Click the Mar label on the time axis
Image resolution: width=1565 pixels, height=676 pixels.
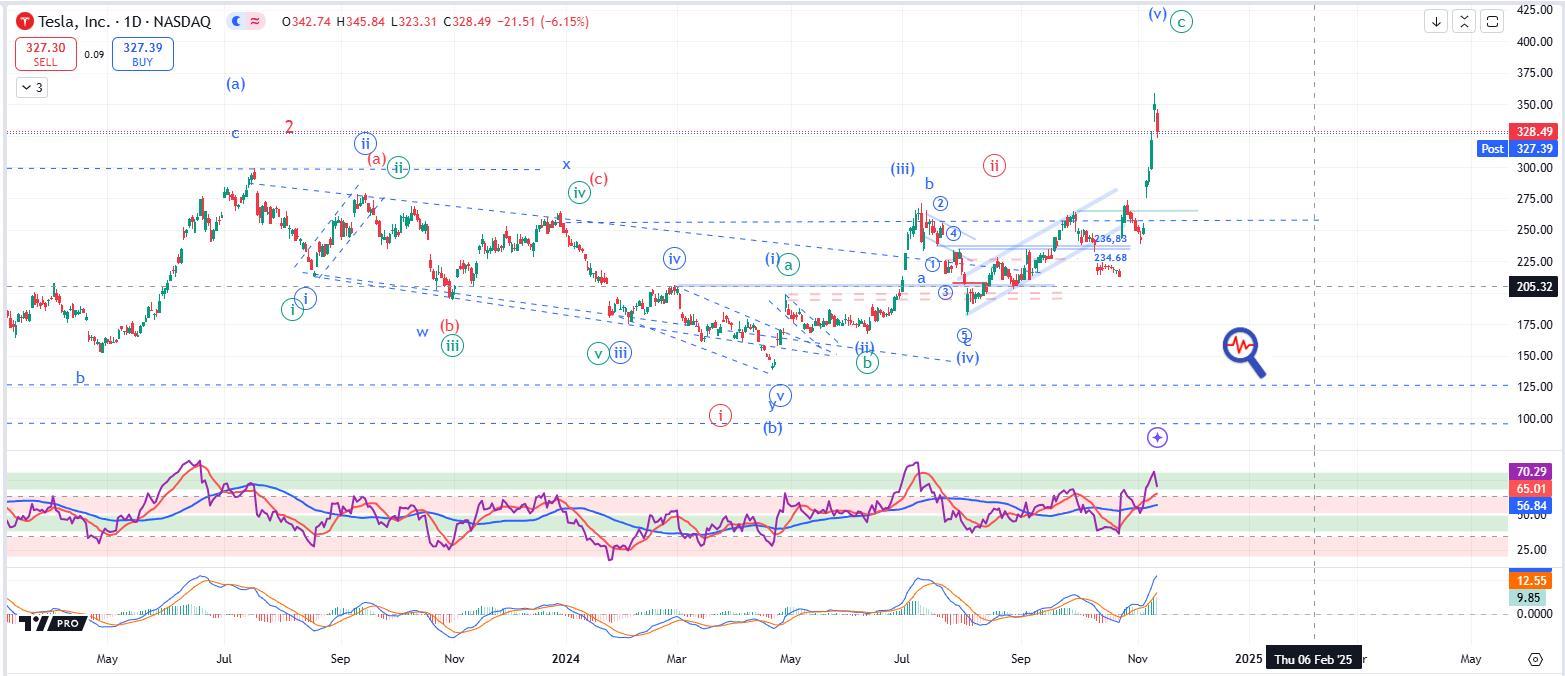[677, 659]
